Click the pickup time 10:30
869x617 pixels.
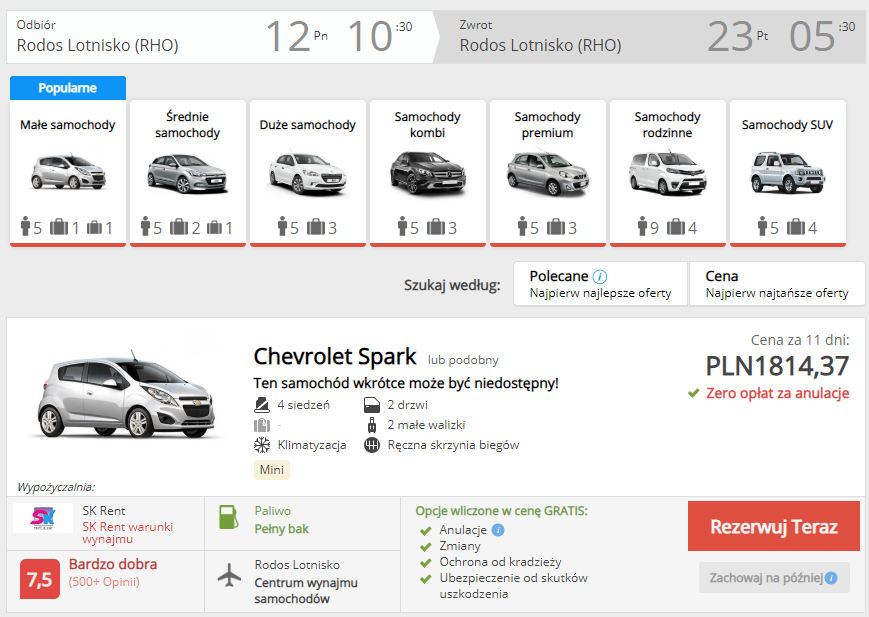click(380, 37)
